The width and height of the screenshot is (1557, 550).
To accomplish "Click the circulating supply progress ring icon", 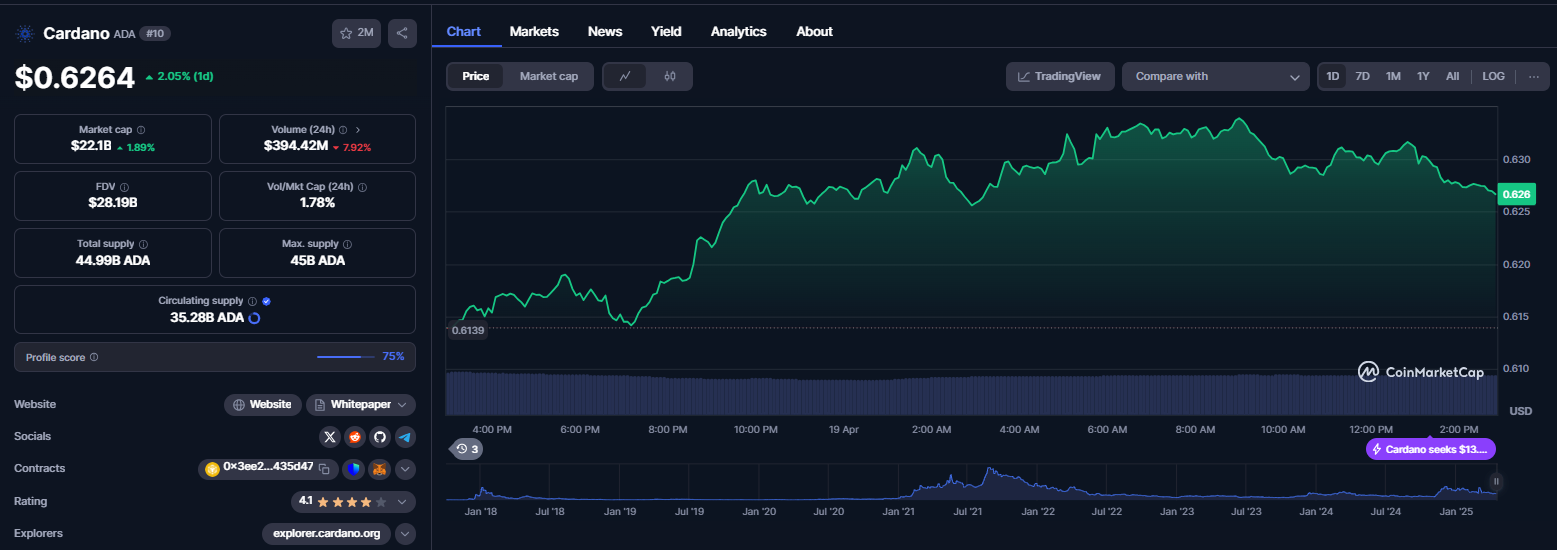I will click(x=254, y=318).
